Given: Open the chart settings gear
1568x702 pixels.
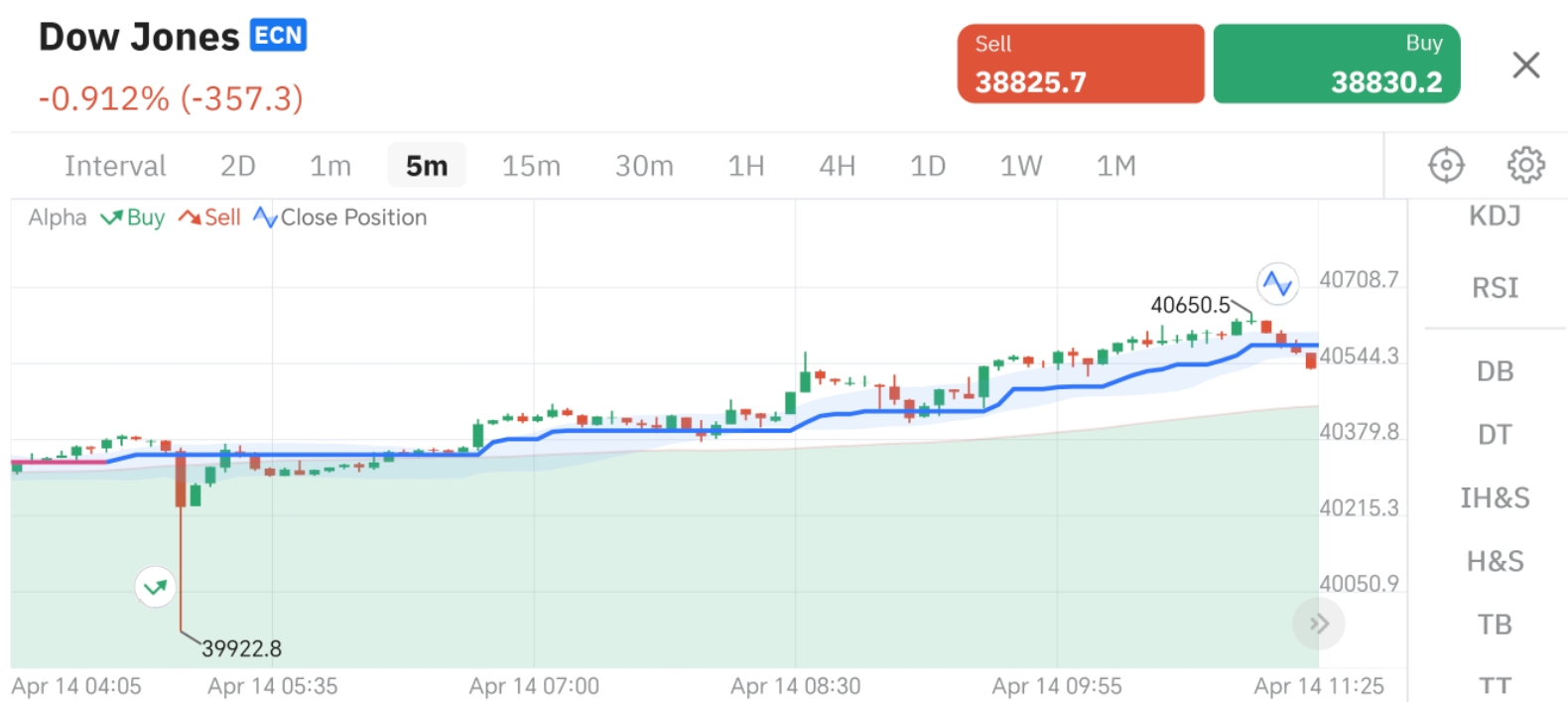Looking at the screenshot, I should pyautogui.click(x=1524, y=165).
